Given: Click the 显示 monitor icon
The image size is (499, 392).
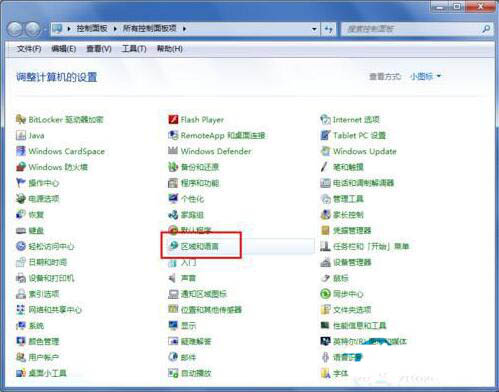Looking at the screenshot, I should (x=173, y=325).
